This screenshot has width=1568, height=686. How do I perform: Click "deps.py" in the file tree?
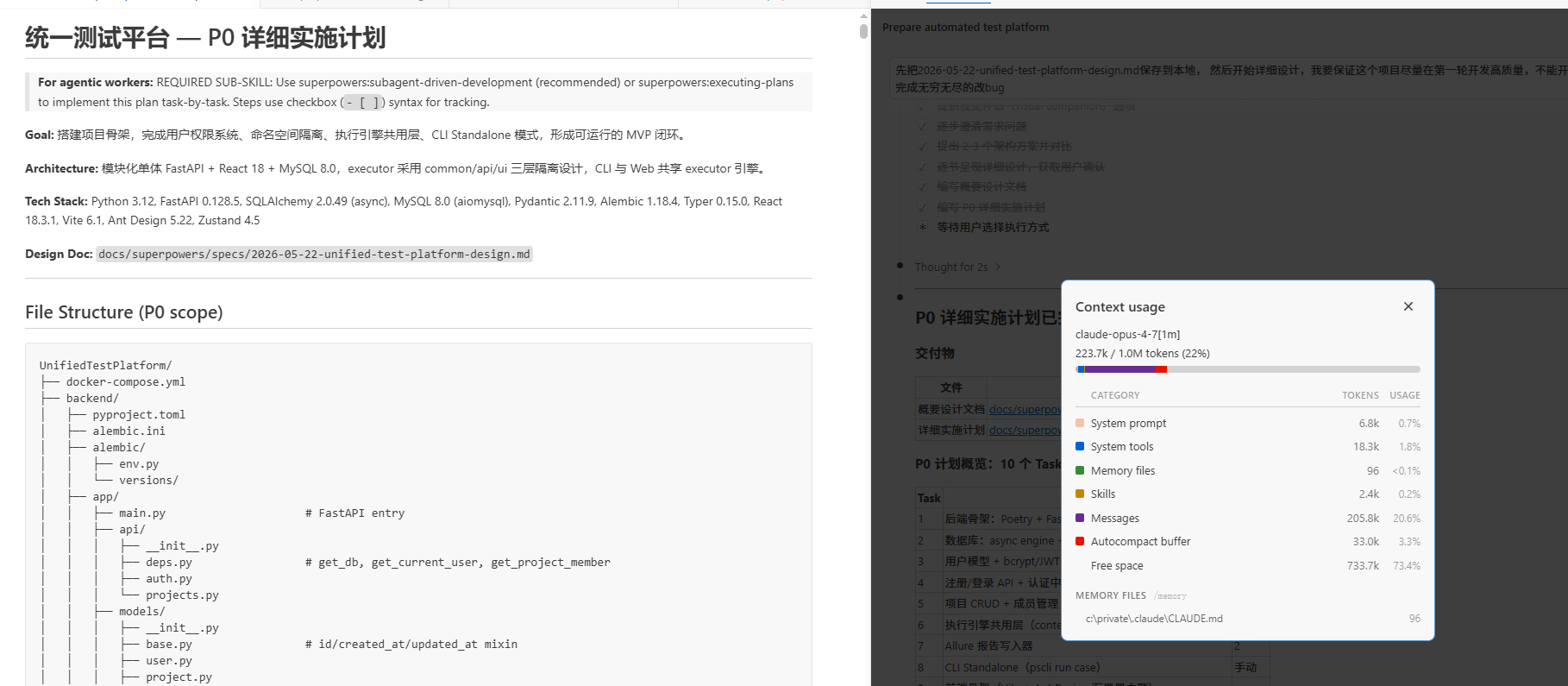click(169, 562)
